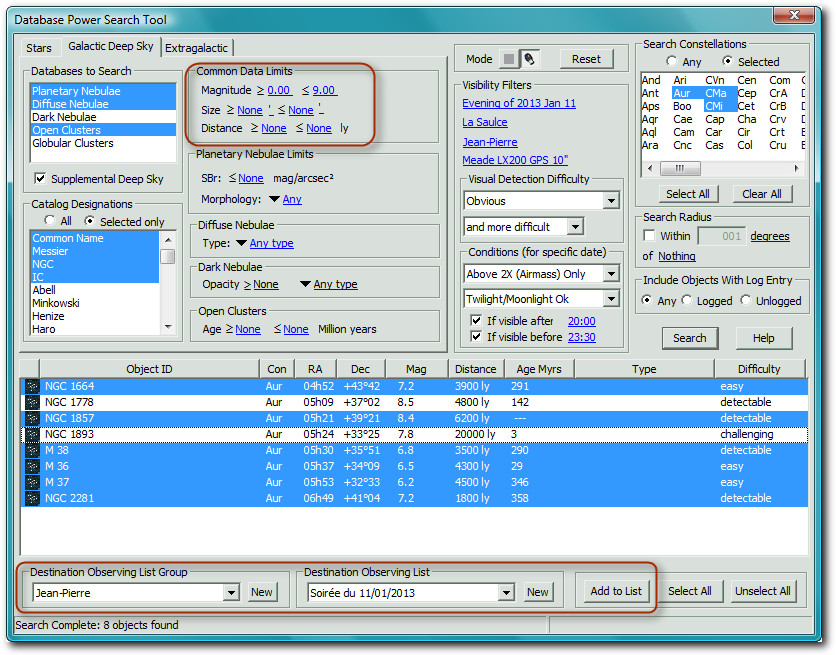Click the object icon beside NGC 1893
Screen dimensions: 836x655
coord(32,434)
